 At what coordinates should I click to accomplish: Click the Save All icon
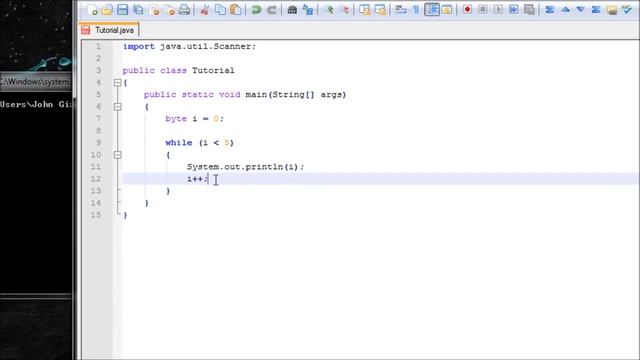coord(138,10)
